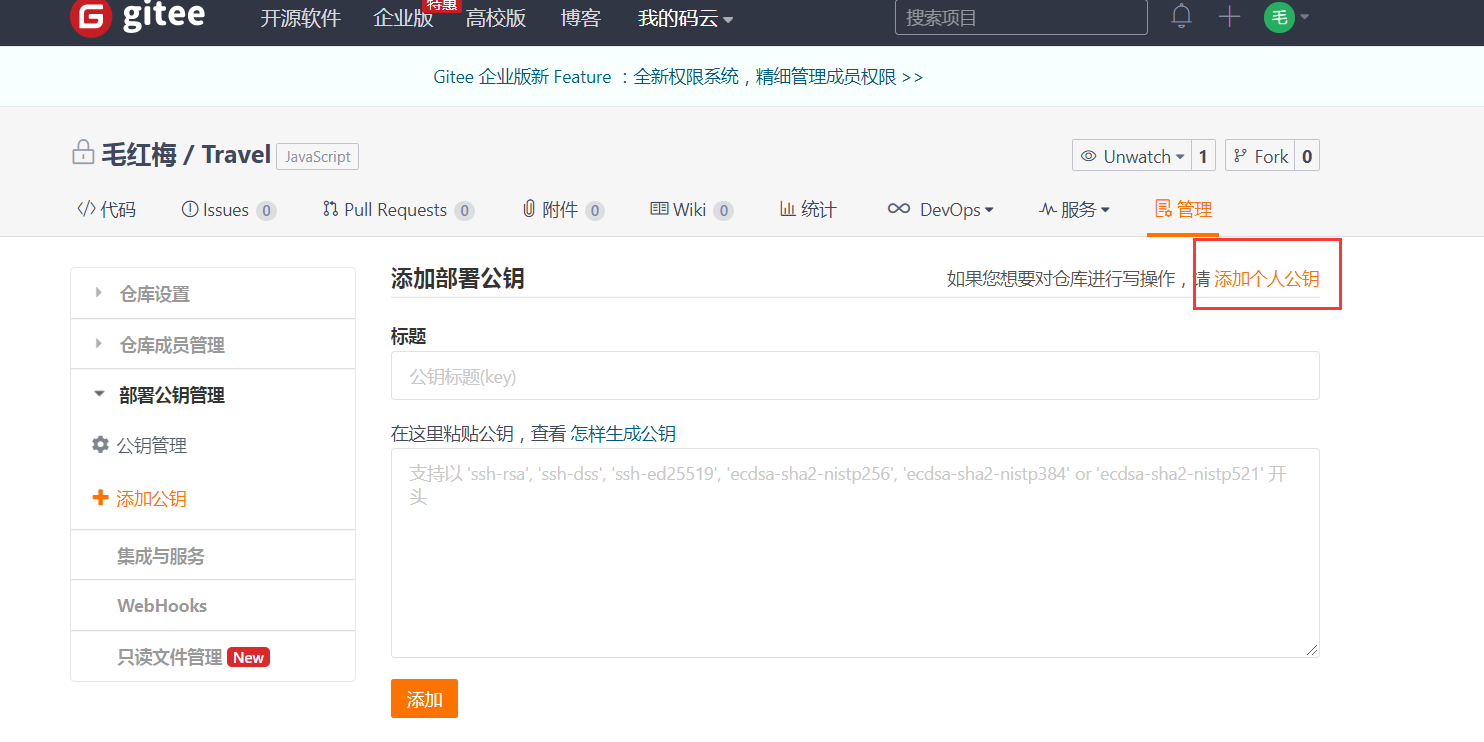Click the gear icon next to 公钥管理
This screenshot has width=1484, height=742.
tap(100, 444)
